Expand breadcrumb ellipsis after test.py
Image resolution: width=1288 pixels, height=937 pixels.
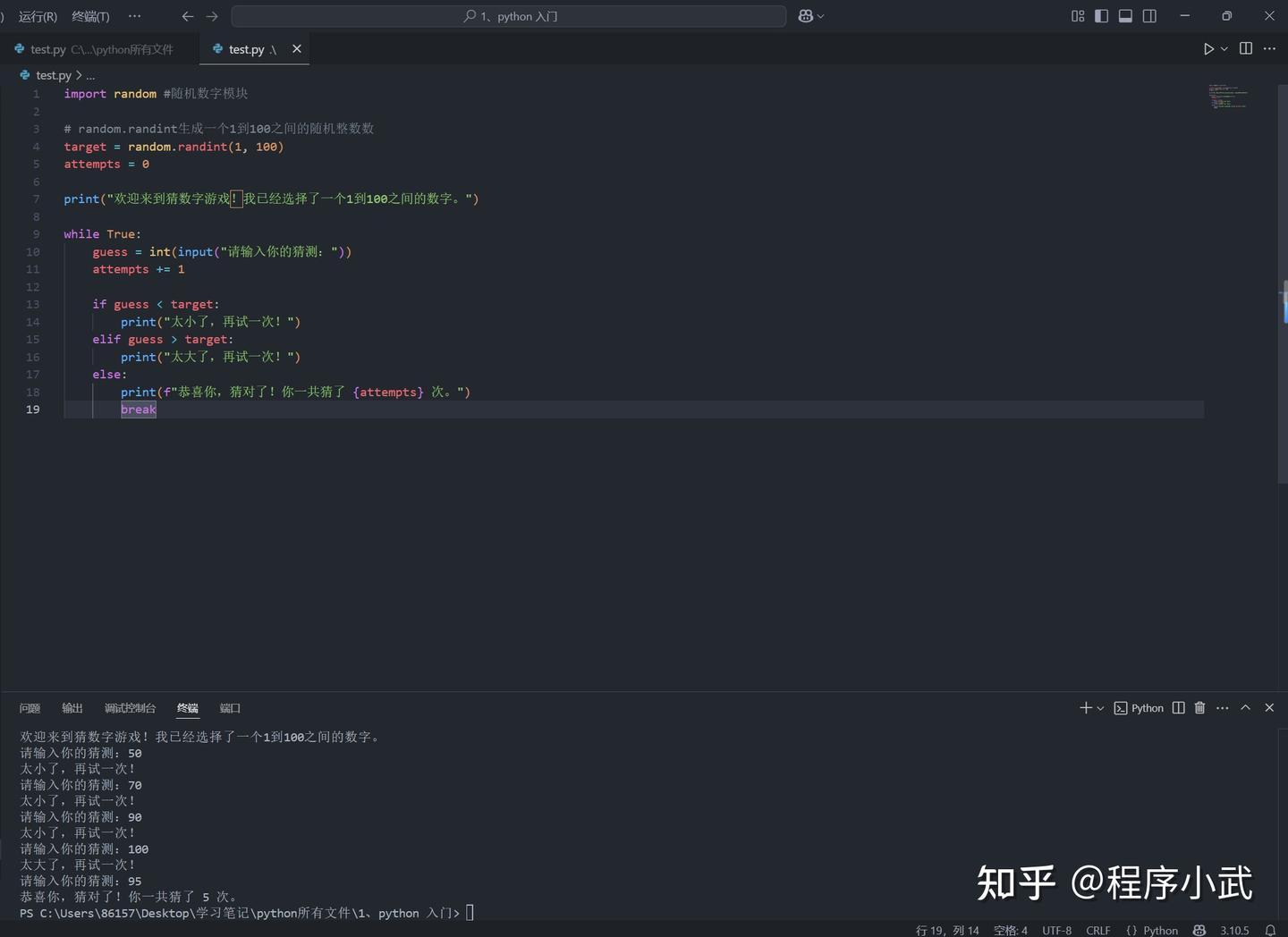point(90,75)
